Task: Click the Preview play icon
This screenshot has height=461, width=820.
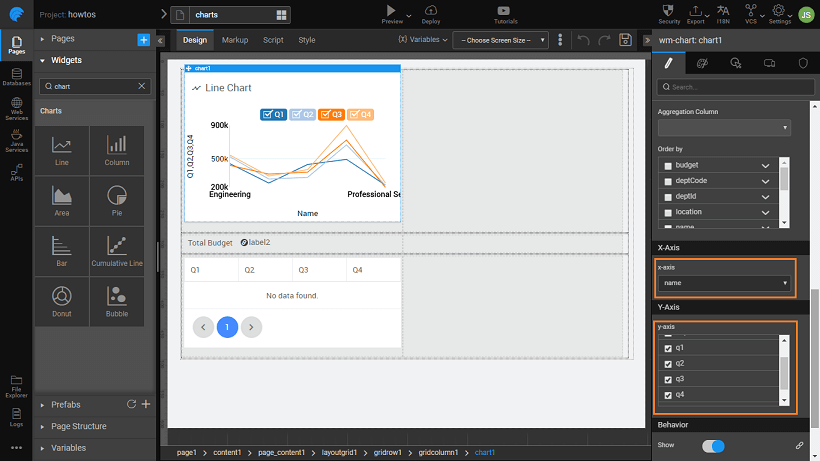Action: pyautogui.click(x=391, y=10)
